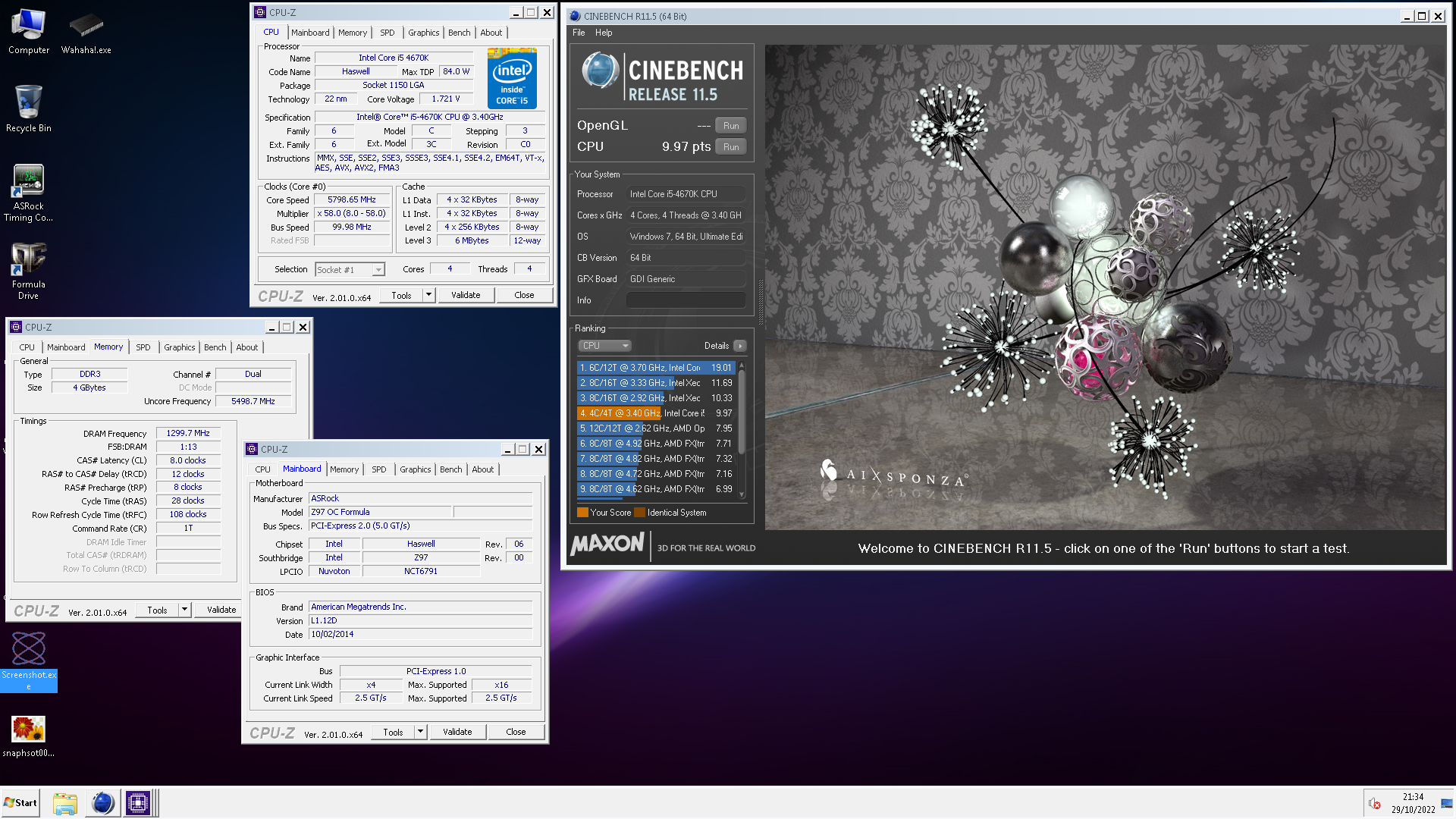Click the show desktop icon in tray

click(1447, 804)
